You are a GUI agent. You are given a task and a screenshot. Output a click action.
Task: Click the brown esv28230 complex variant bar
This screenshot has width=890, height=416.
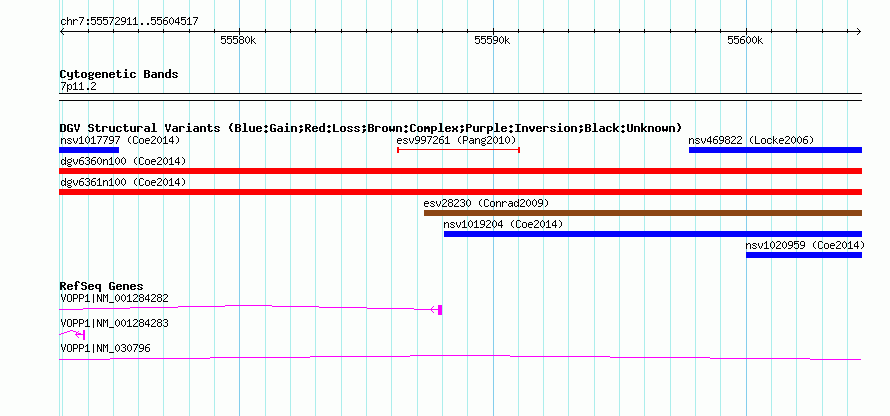pos(643,213)
